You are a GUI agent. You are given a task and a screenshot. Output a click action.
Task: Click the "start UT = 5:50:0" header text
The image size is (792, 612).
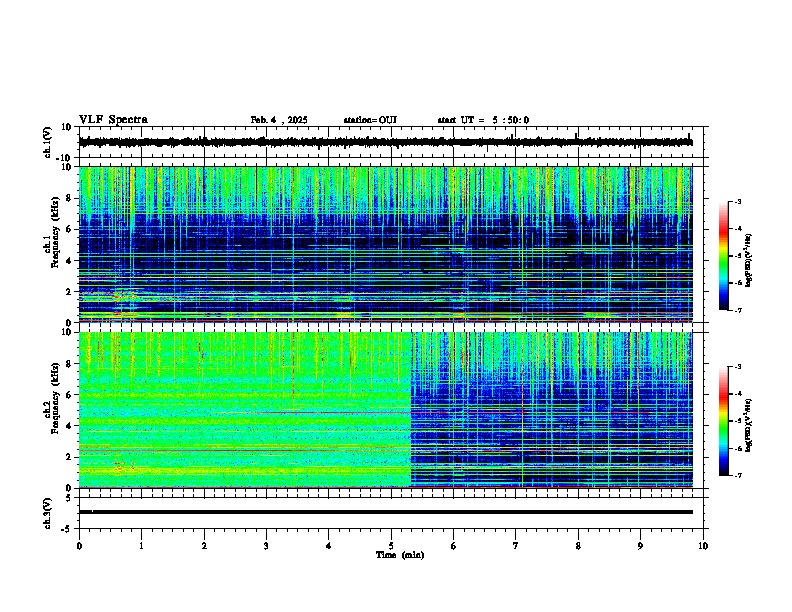[483, 120]
